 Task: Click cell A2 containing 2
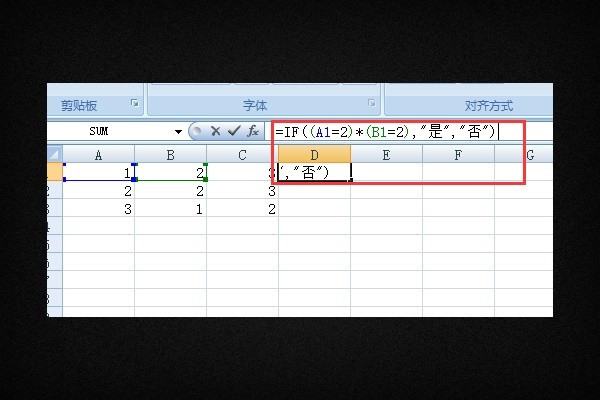[98, 190]
